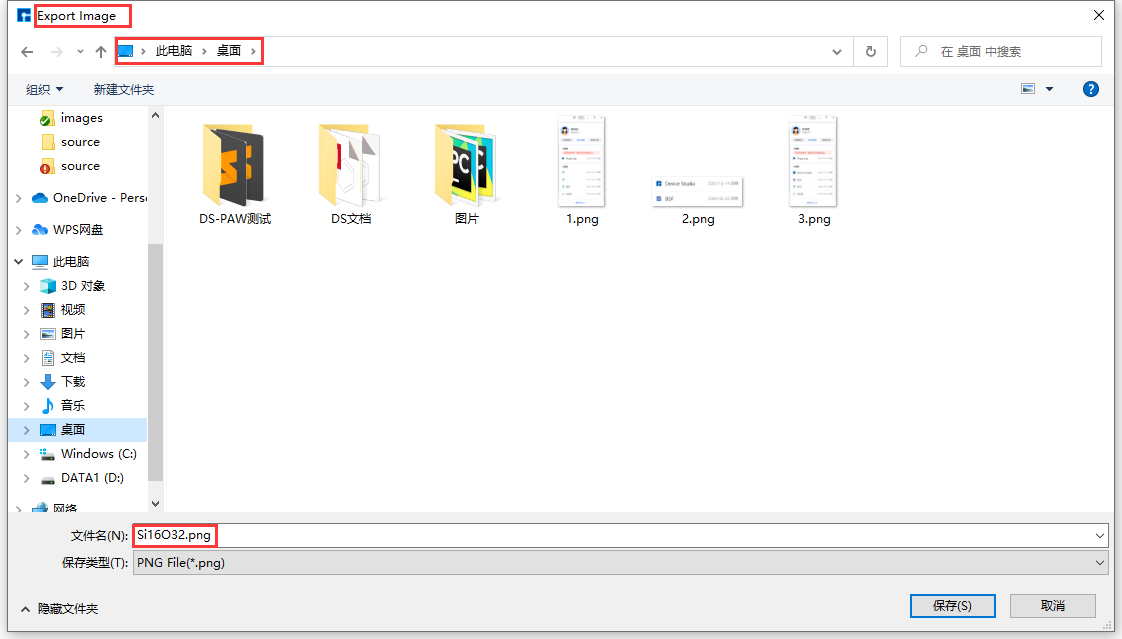Expand the chevron after 桌面 in breadcrumb
The height and width of the screenshot is (639, 1122).
pyautogui.click(x=253, y=52)
